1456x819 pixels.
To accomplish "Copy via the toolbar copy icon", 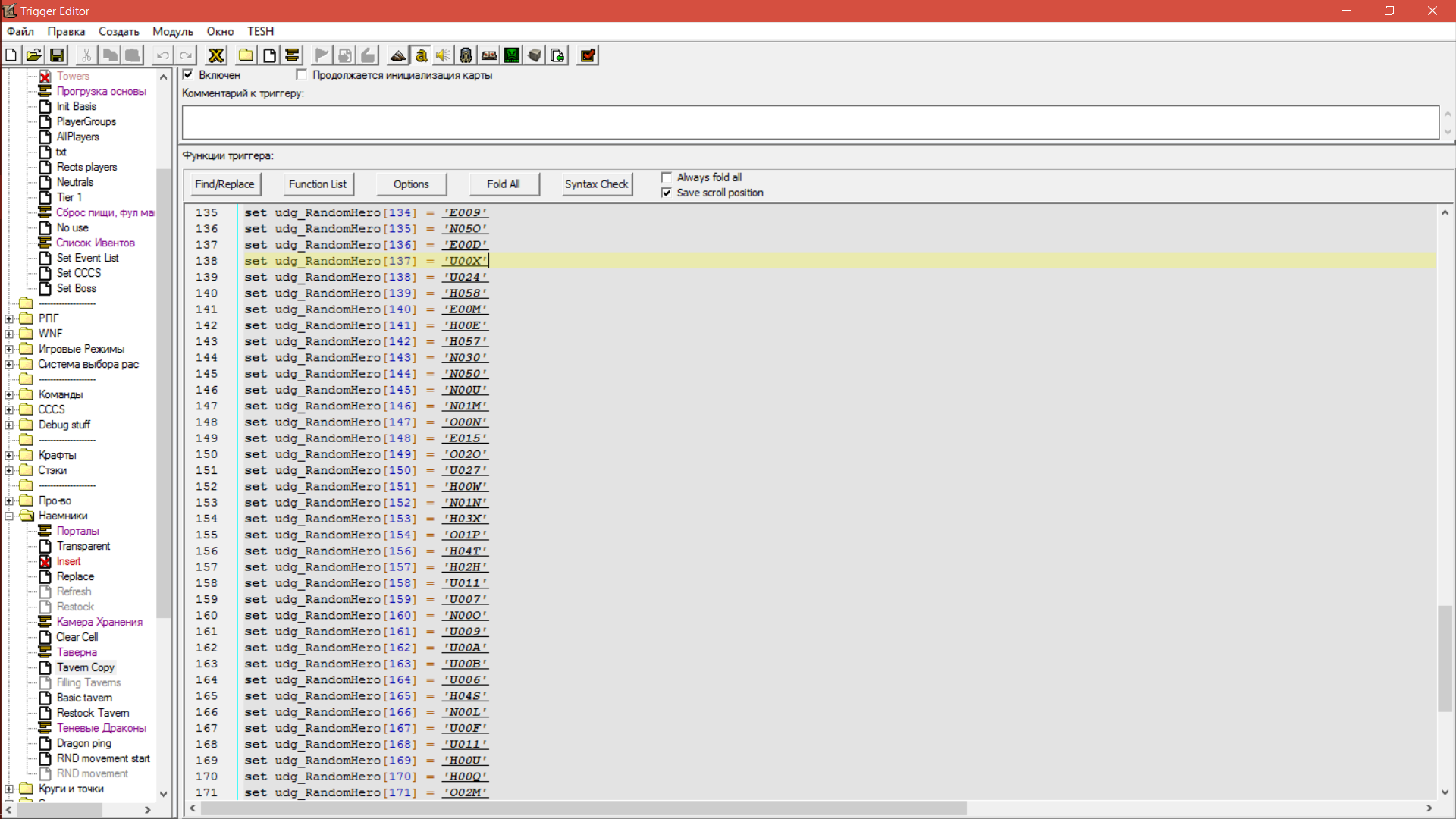I will pos(110,55).
